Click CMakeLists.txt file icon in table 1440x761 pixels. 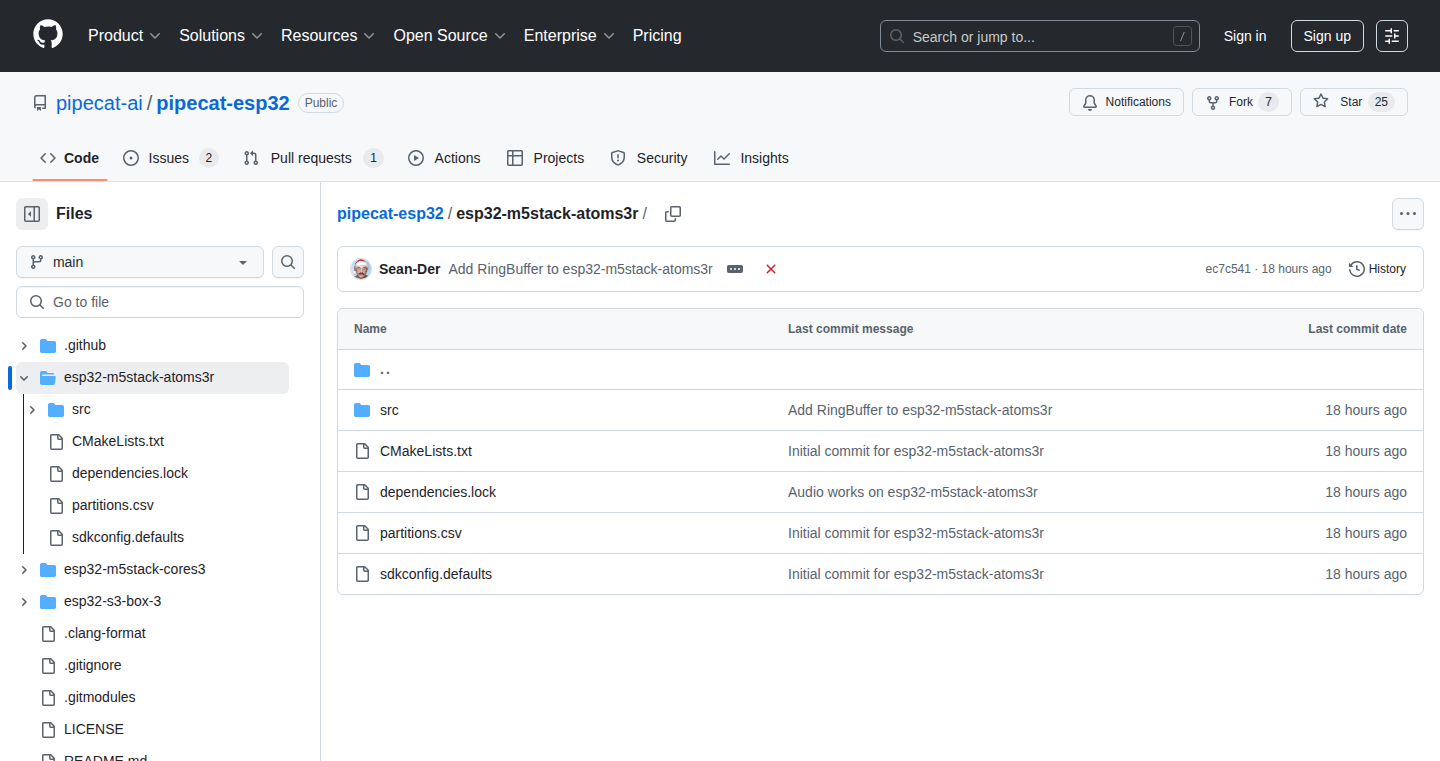coord(362,451)
